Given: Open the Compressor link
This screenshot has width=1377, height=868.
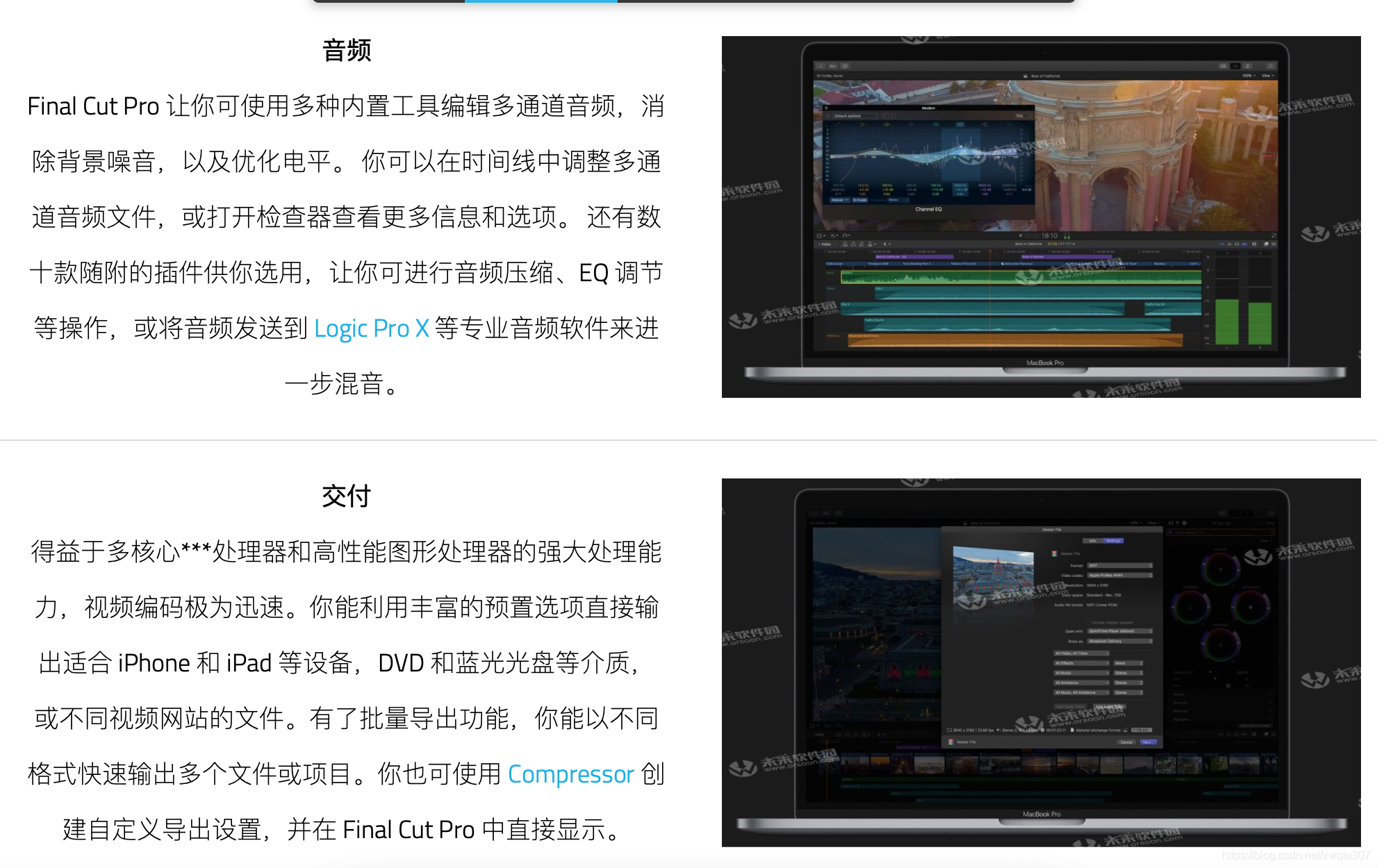Looking at the screenshot, I should click(571, 774).
